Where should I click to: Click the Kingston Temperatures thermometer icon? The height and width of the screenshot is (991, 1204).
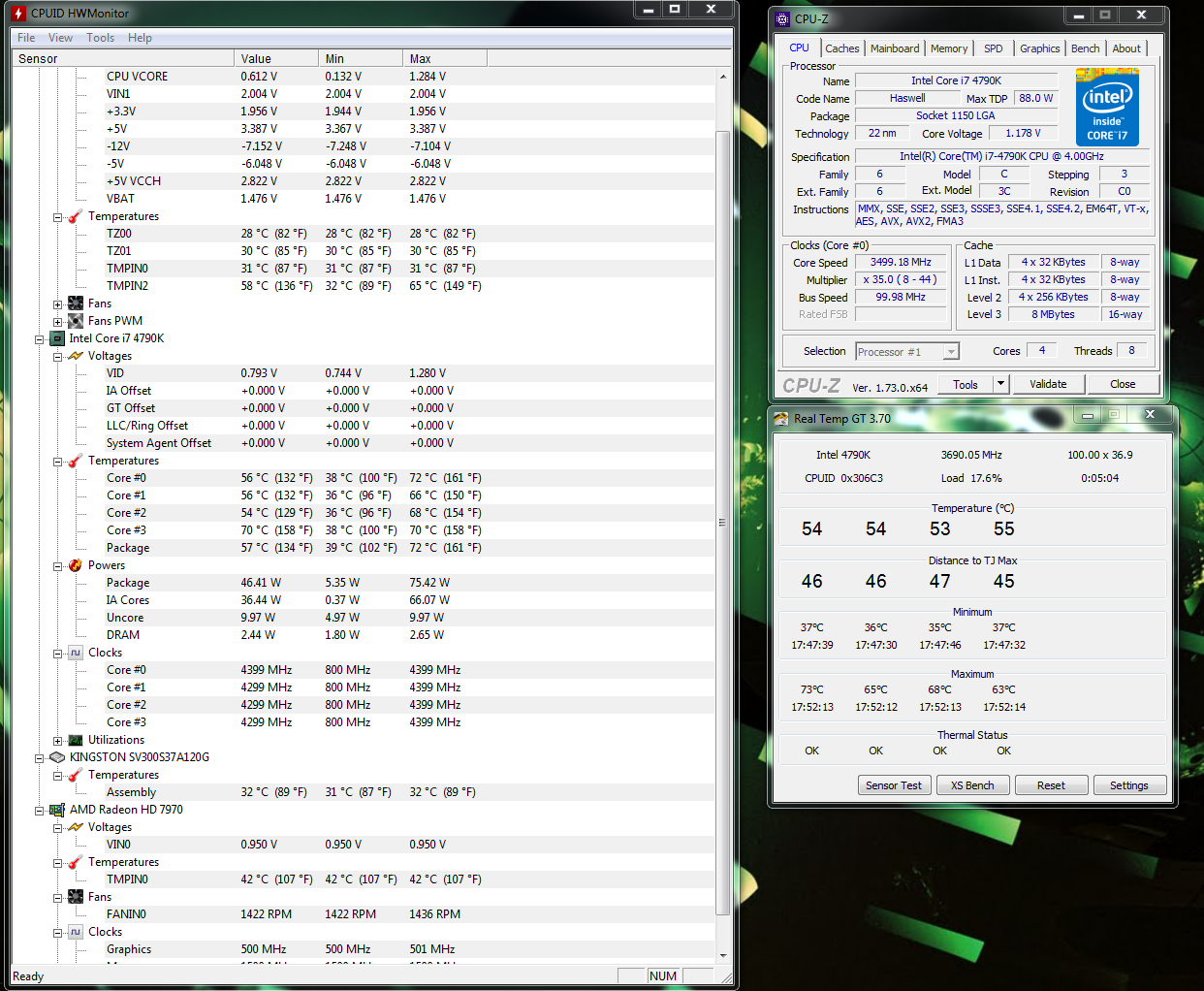point(76,775)
